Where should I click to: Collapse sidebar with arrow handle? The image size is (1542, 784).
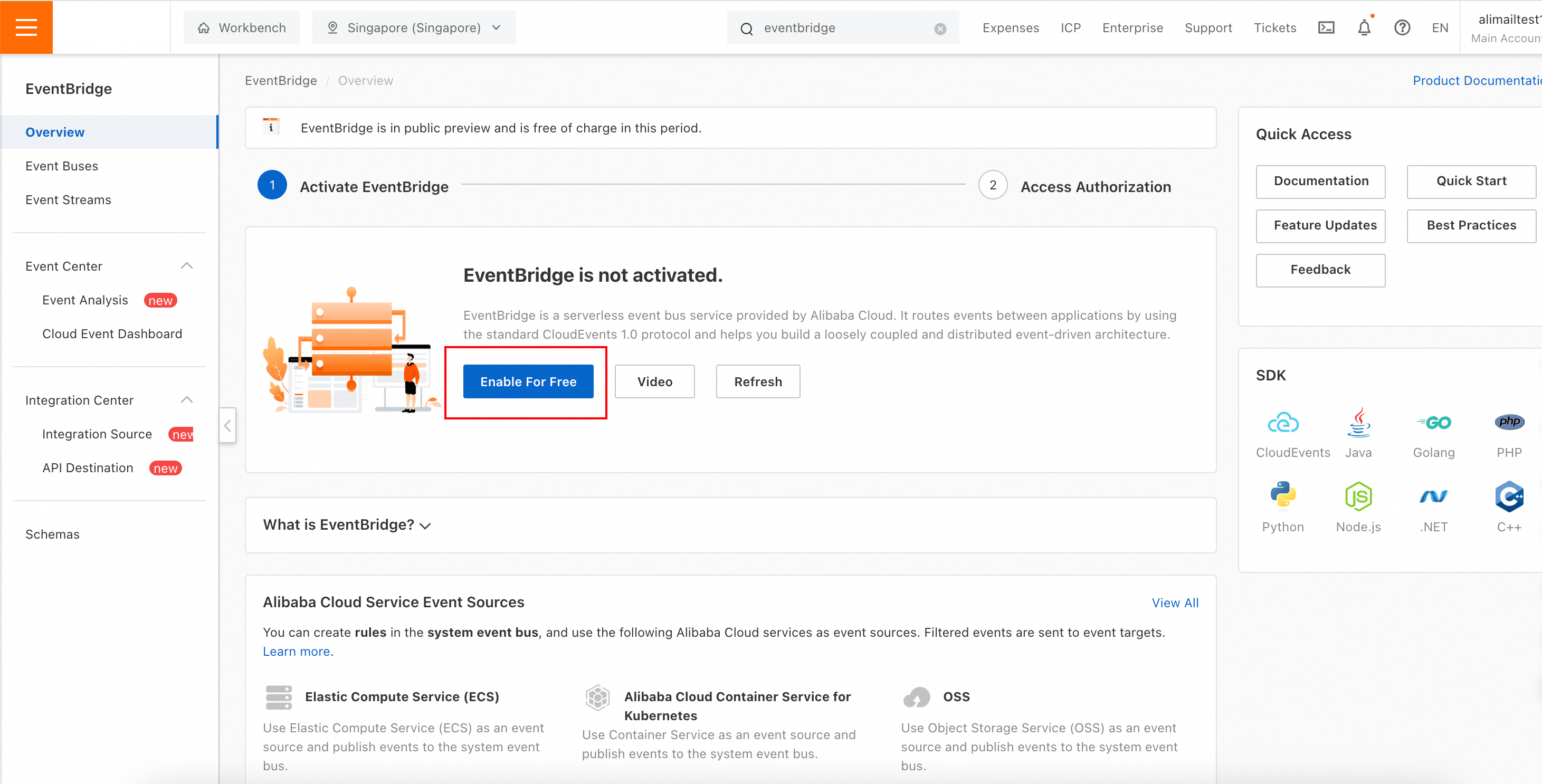227,426
